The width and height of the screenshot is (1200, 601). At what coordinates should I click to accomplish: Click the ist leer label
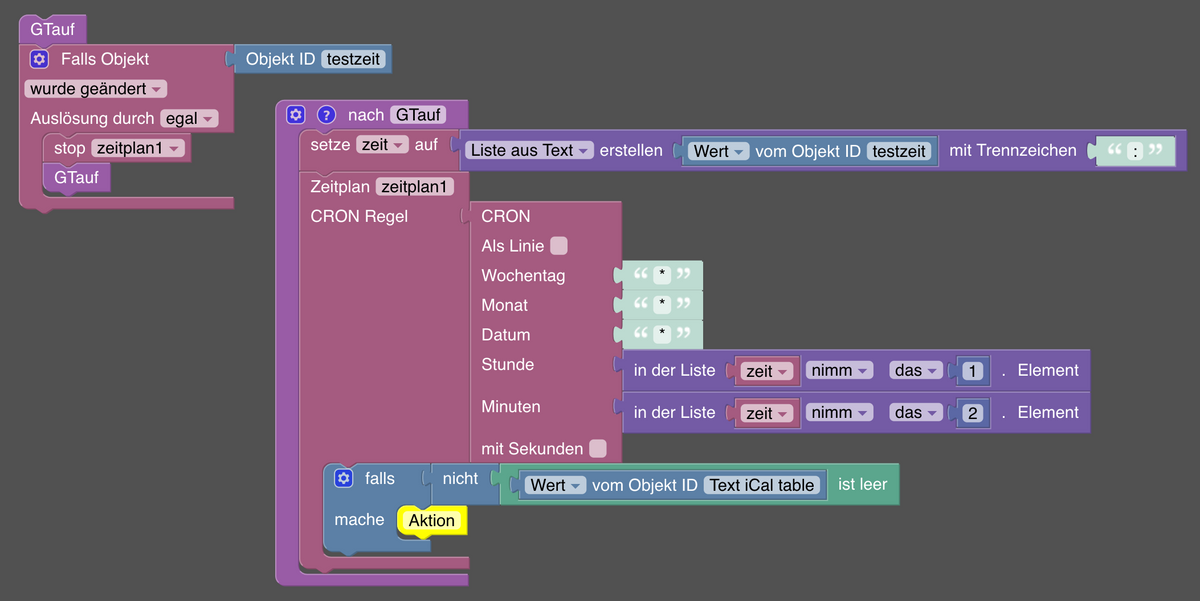[x=862, y=484]
